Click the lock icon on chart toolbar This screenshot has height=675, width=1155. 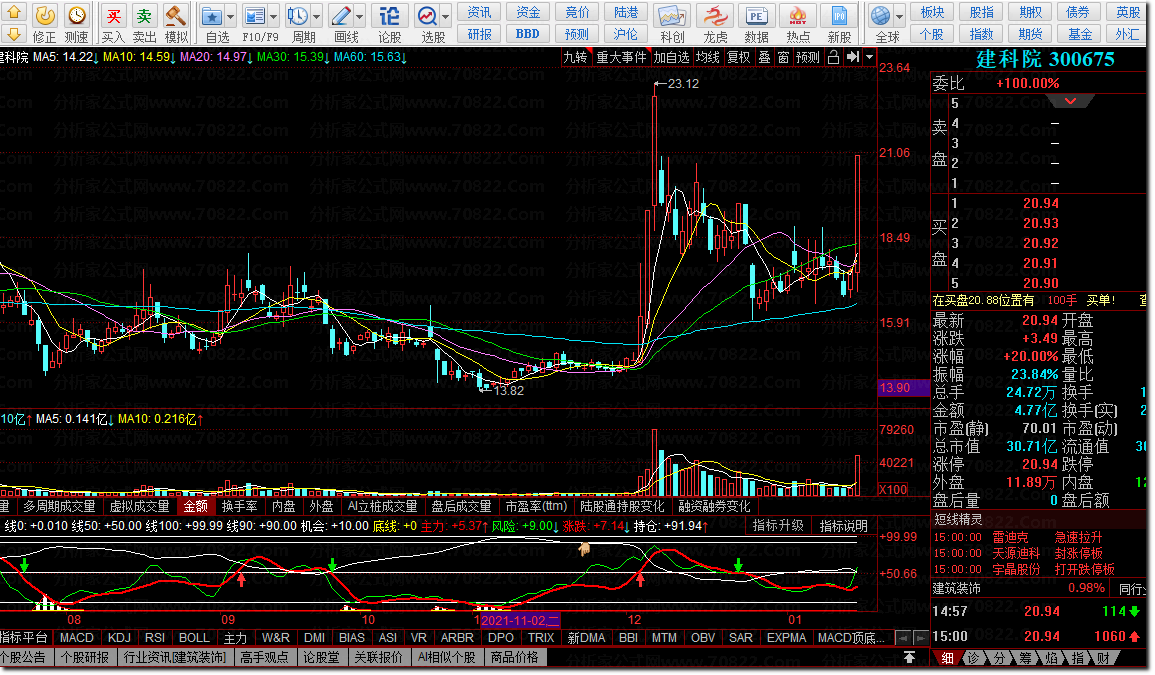[x=833, y=57]
